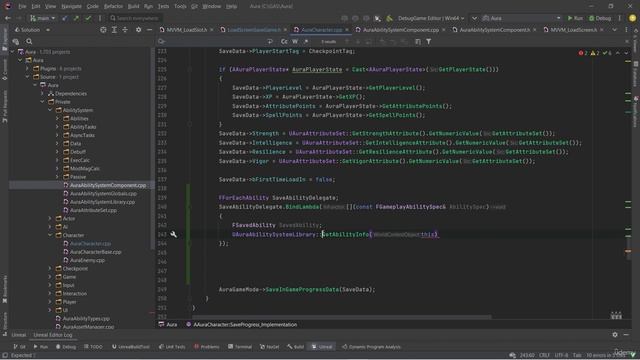Image resolution: width=640 pixels, height=360 pixels.
Task: Toggle Regex option in find bar
Action: tap(306, 41)
